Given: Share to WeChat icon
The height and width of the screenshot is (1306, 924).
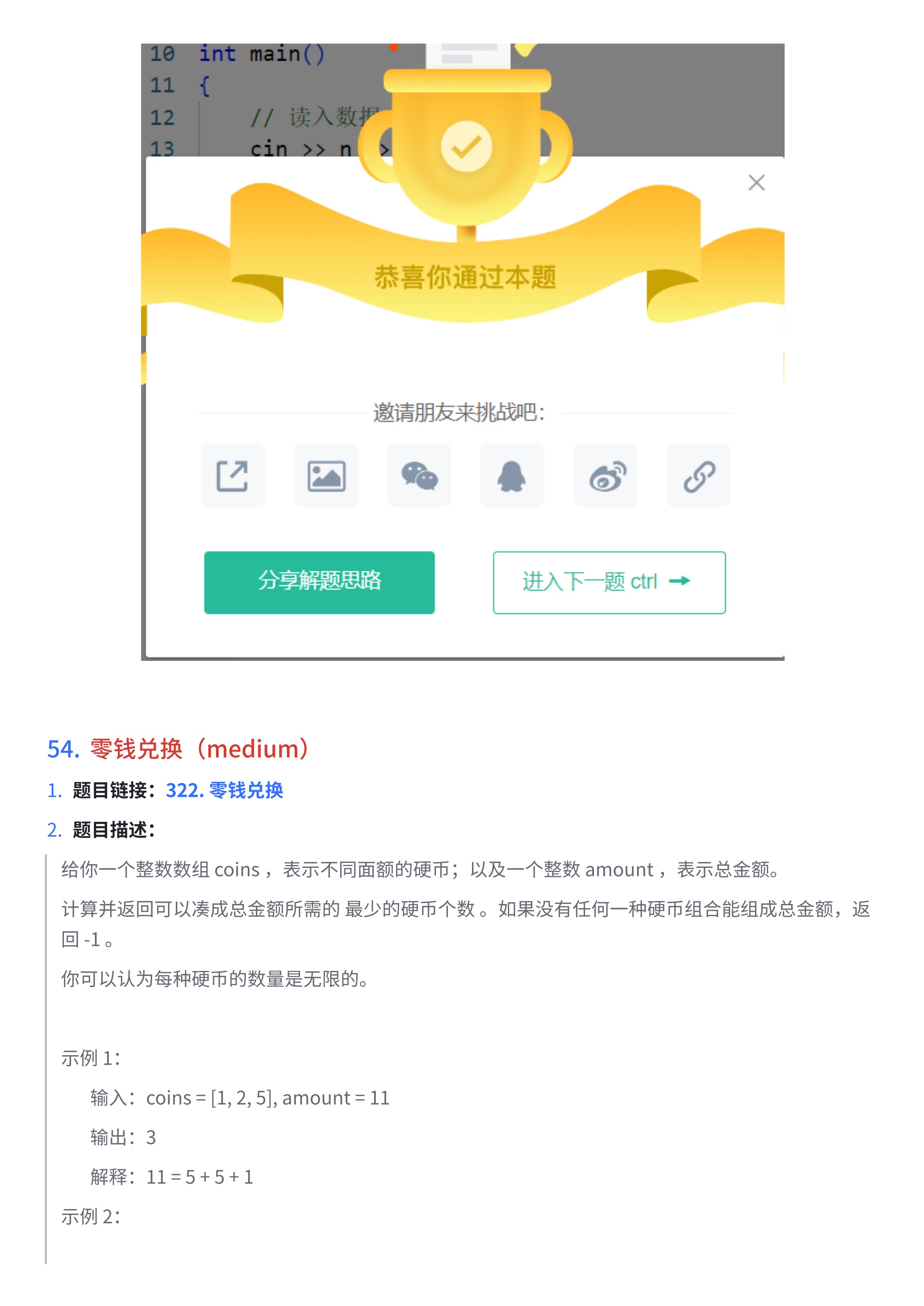Looking at the screenshot, I should pos(419,476).
